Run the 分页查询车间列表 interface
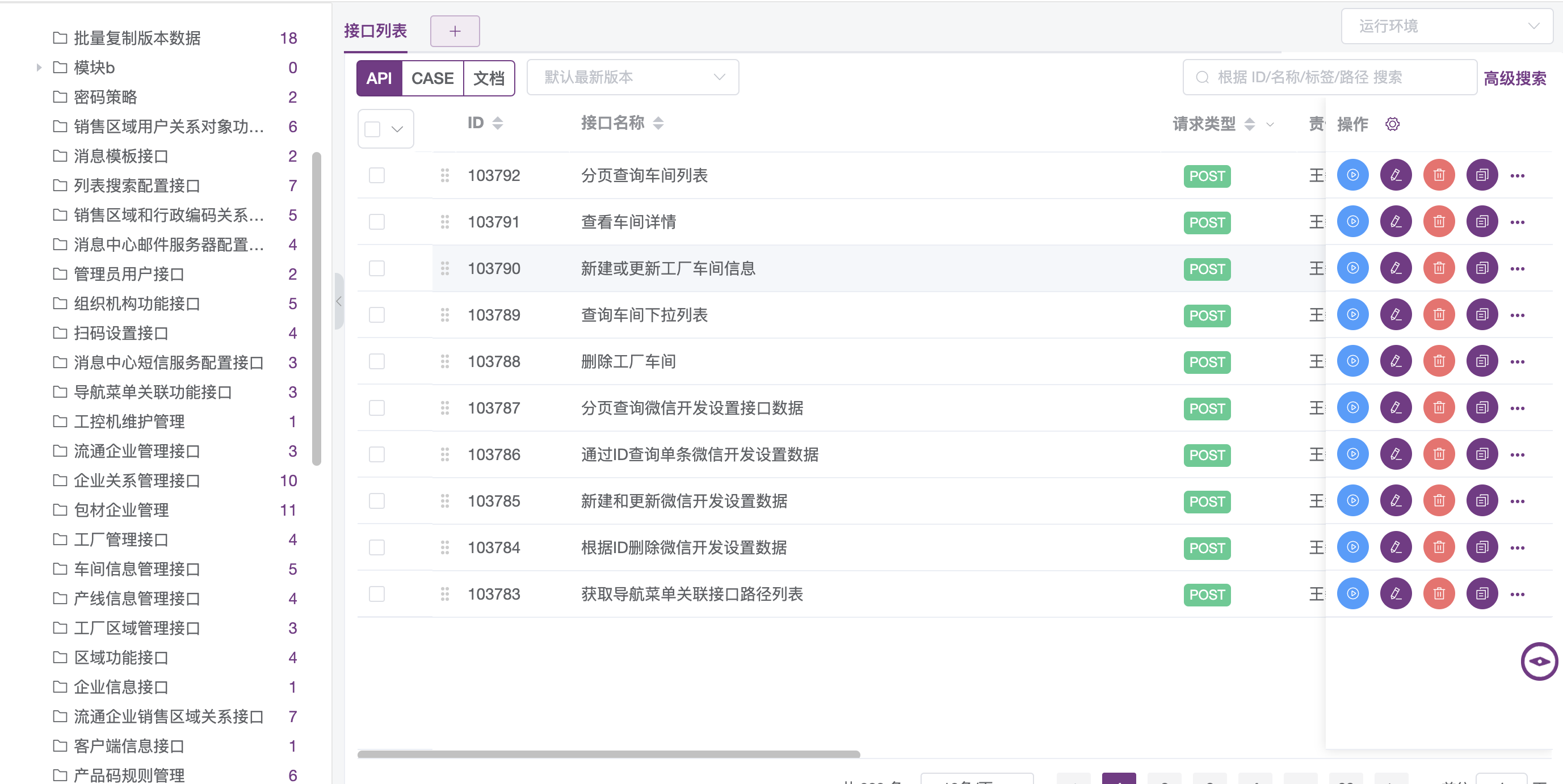 [x=1352, y=175]
